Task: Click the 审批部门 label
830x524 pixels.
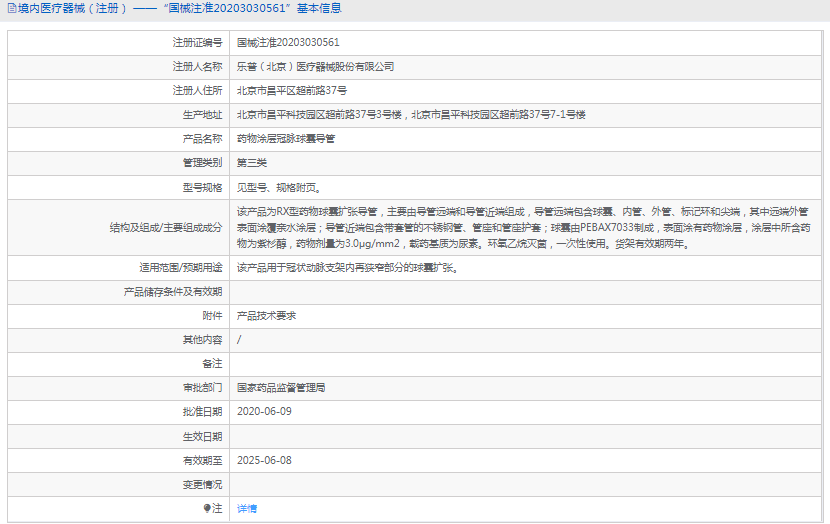Action: (x=202, y=388)
